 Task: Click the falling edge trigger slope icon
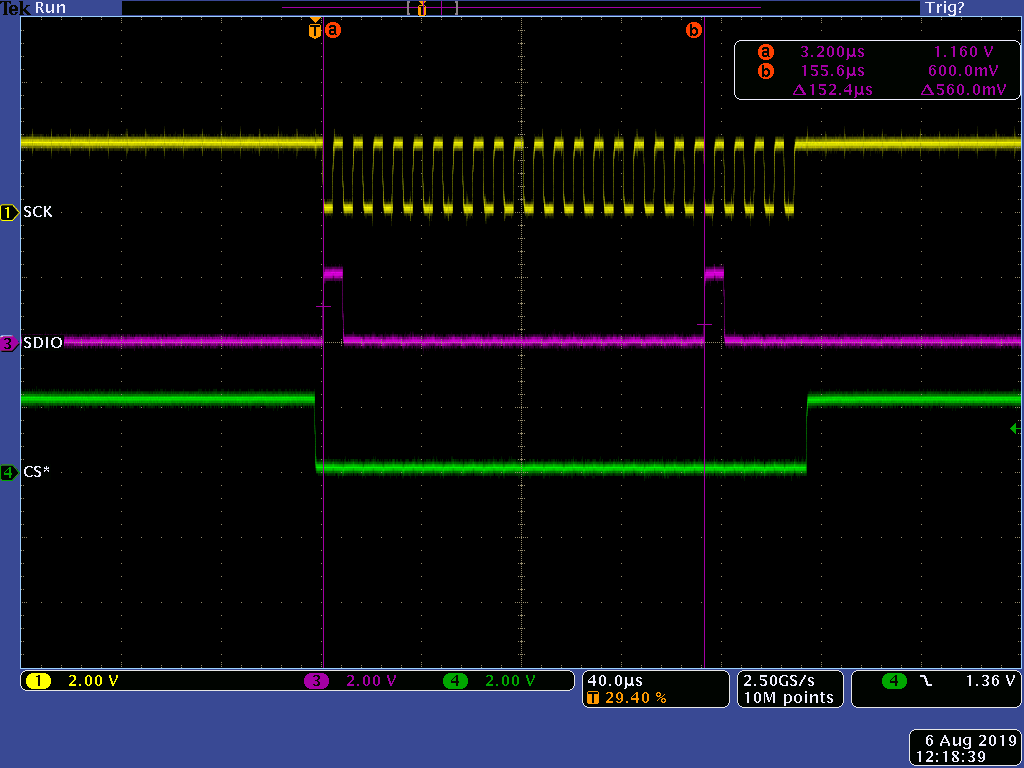[x=926, y=681]
